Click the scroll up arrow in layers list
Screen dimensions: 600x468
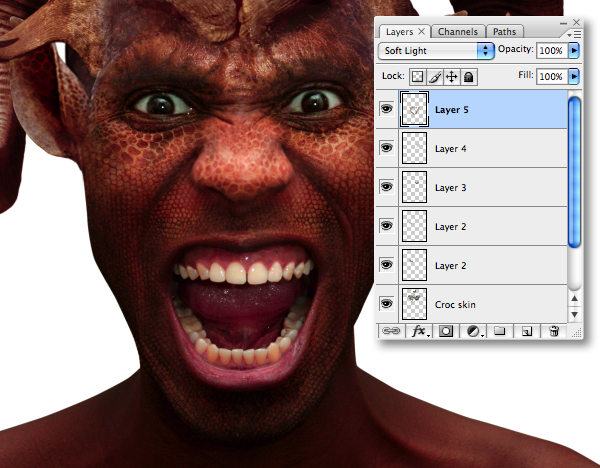pyautogui.click(x=574, y=298)
